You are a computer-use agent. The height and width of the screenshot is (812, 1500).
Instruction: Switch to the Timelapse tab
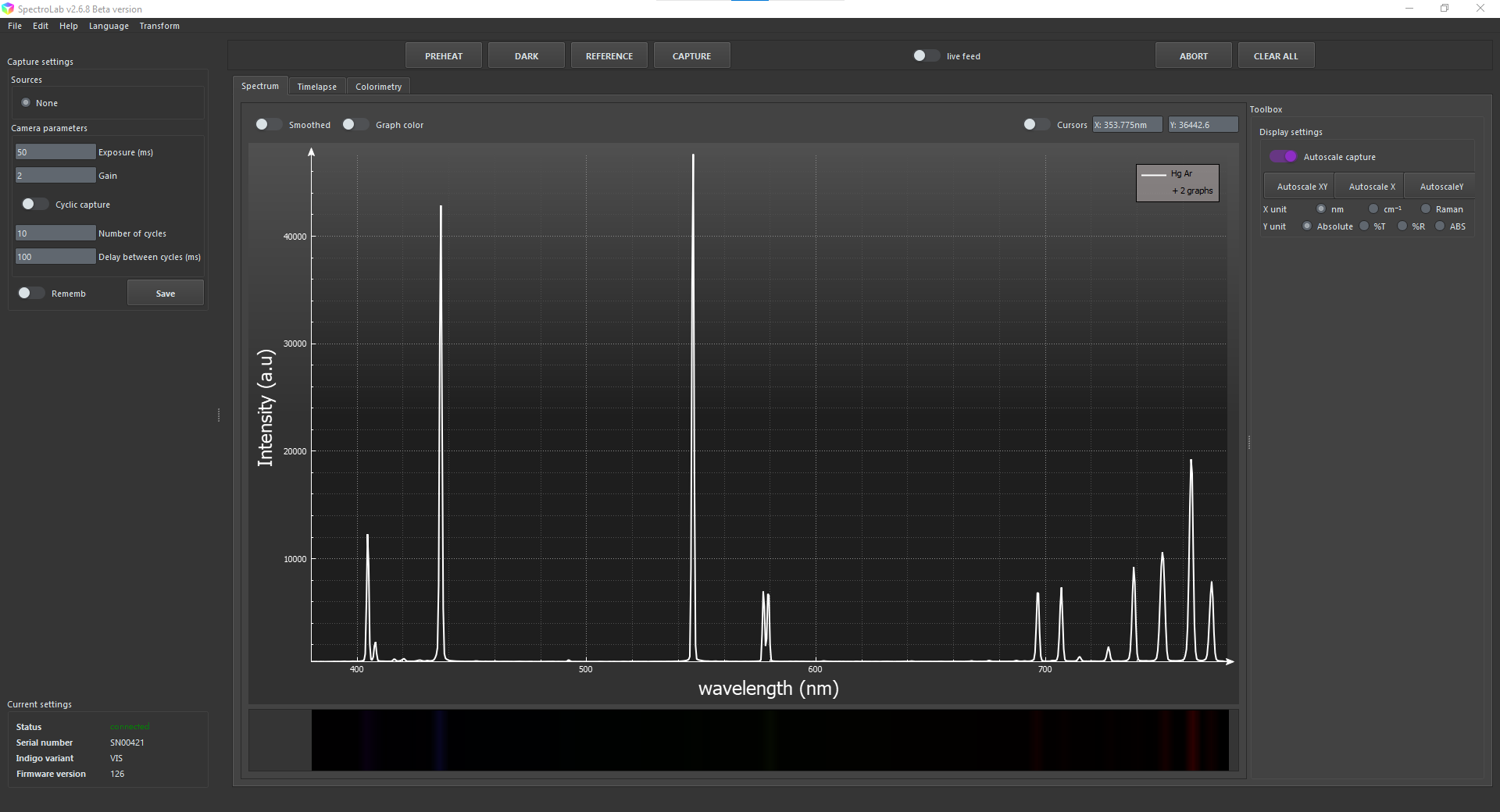316,87
